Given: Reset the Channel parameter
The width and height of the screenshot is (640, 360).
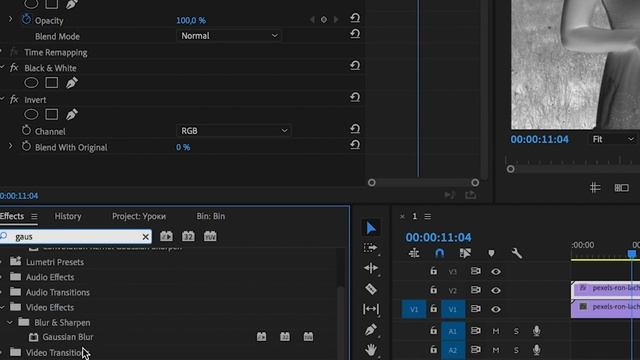Looking at the screenshot, I should coord(355,129).
